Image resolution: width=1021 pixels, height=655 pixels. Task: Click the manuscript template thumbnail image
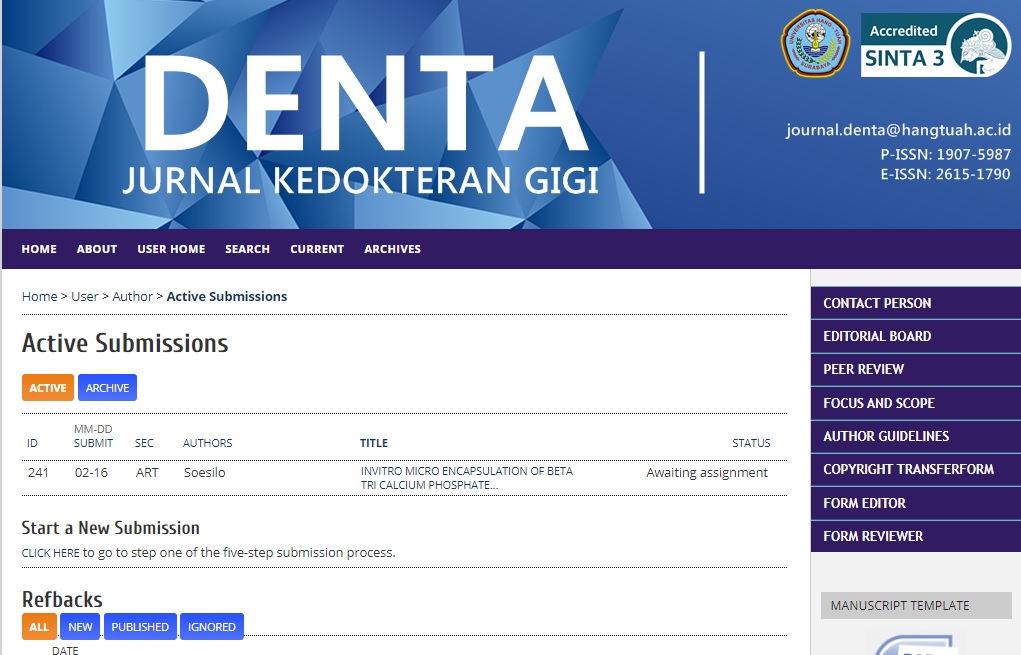click(x=914, y=643)
